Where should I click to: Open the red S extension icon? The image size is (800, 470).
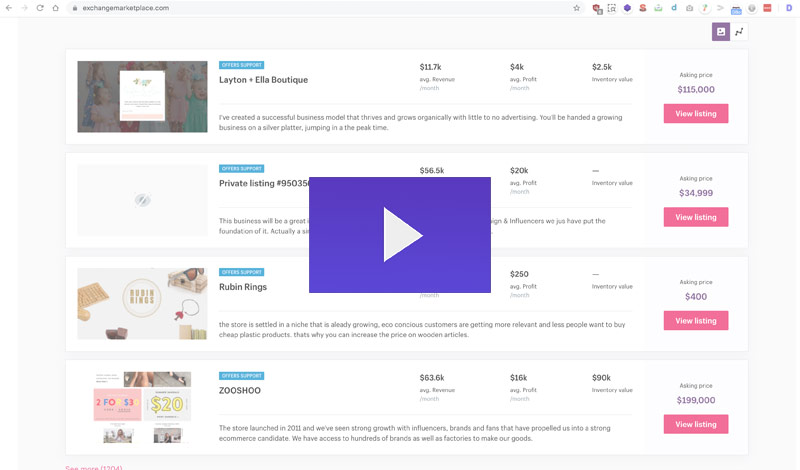pos(643,8)
